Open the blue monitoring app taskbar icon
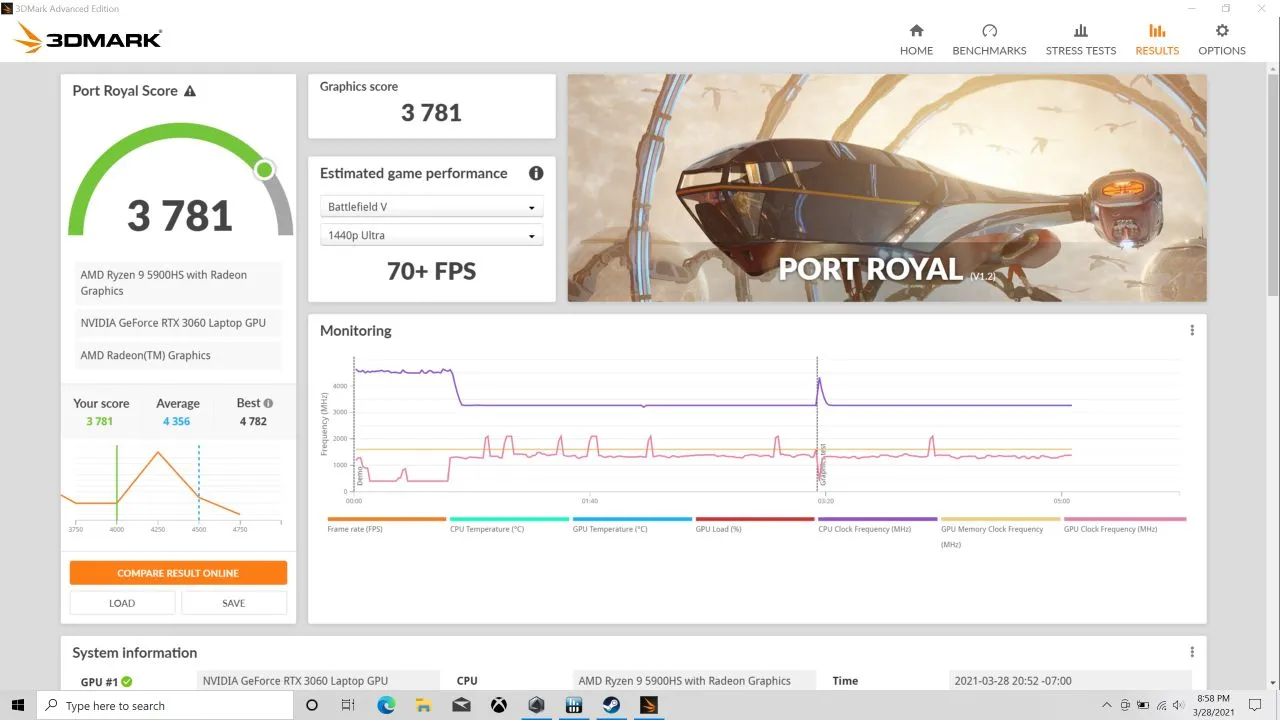Screen dimensions: 1280x720 pyautogui.click(x=574, y=705)
